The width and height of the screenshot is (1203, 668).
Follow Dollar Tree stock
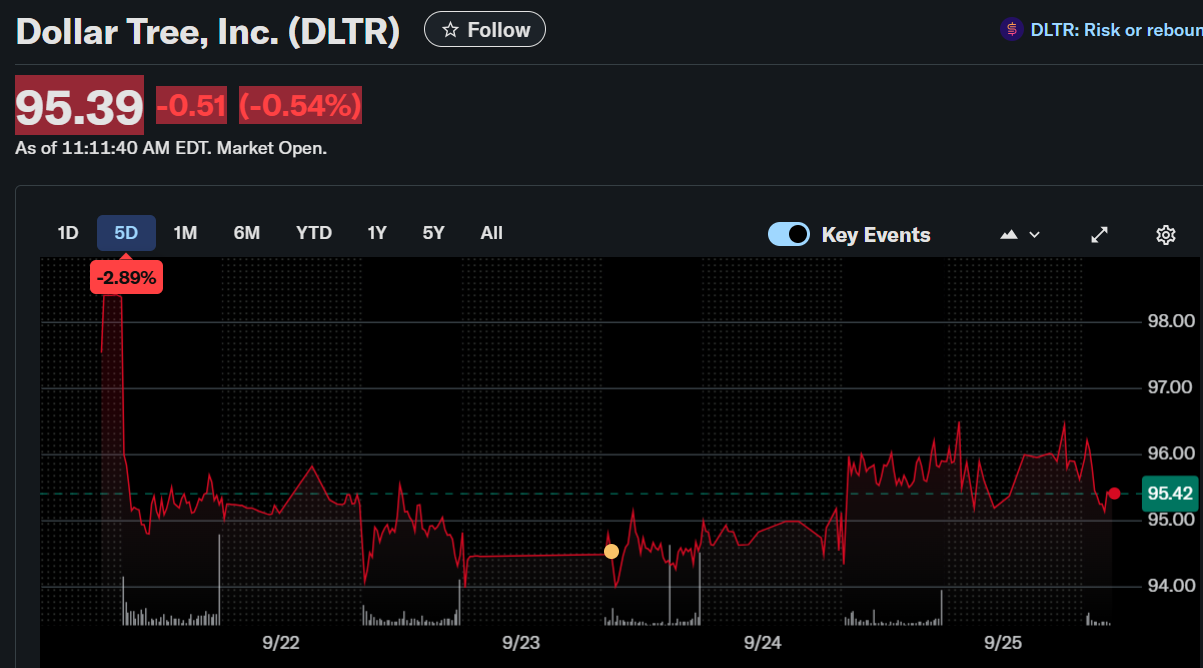click(x=485, y=30)
